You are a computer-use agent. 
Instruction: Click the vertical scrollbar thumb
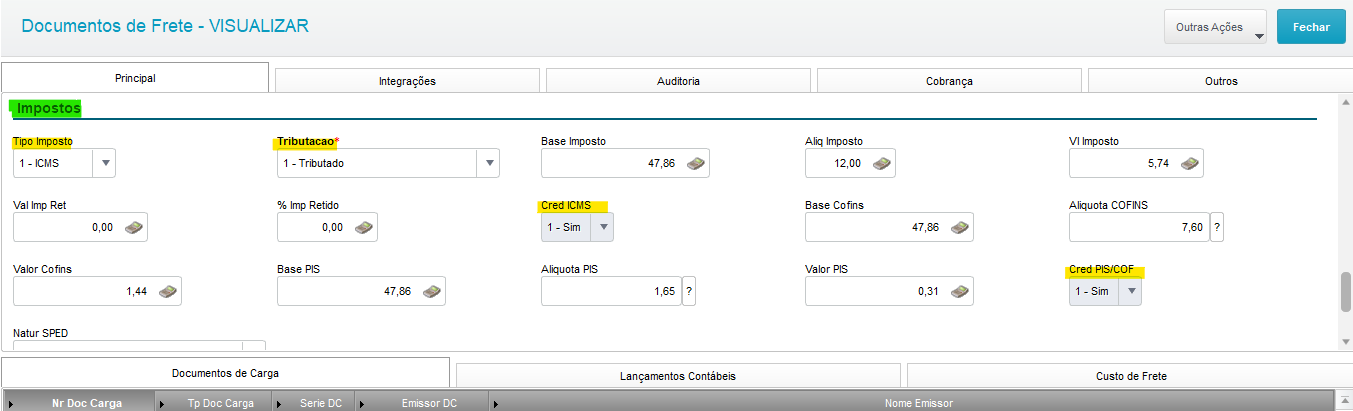point(1345,291)
